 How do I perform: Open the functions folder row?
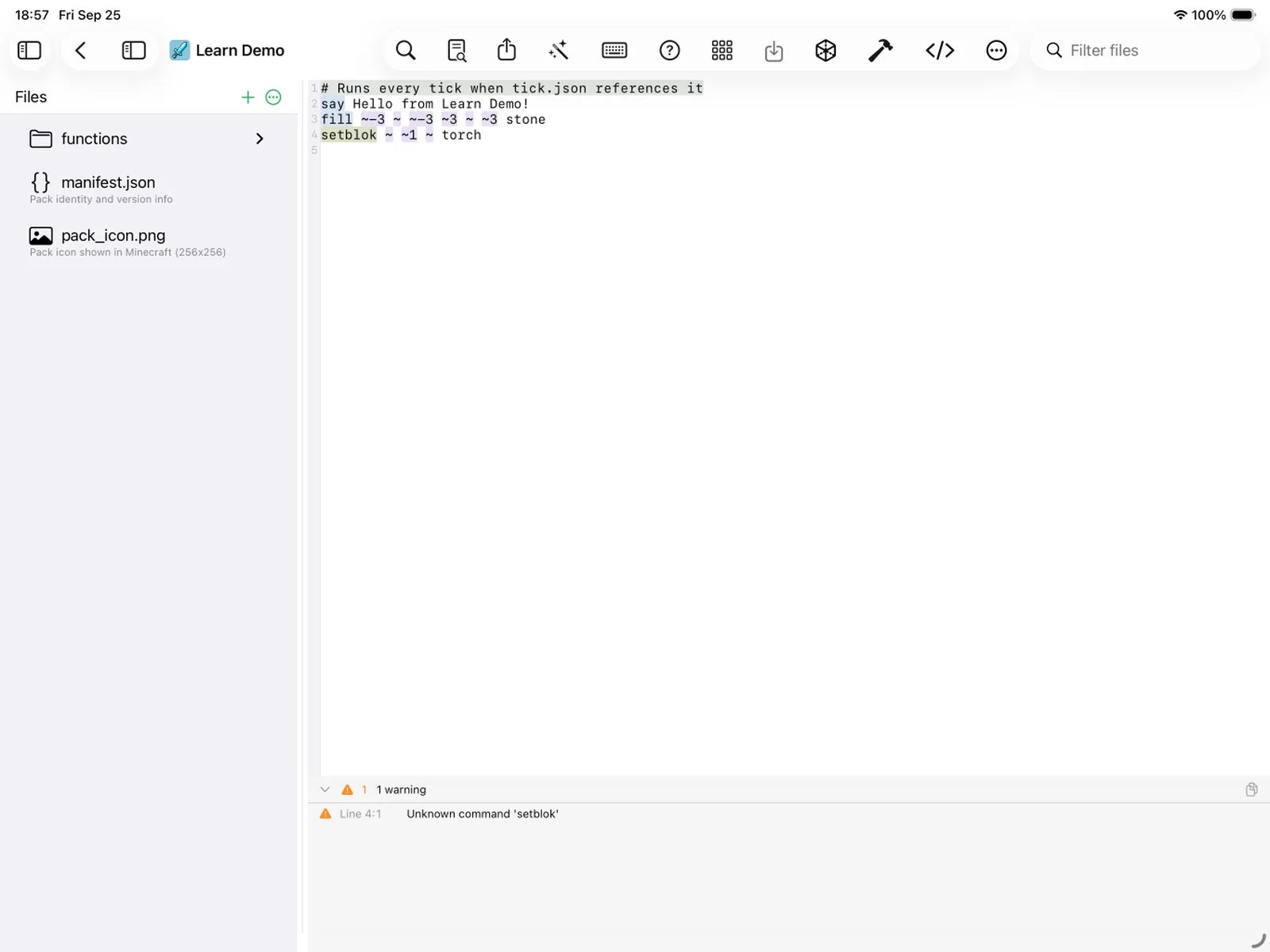click(x=148, y=139)
